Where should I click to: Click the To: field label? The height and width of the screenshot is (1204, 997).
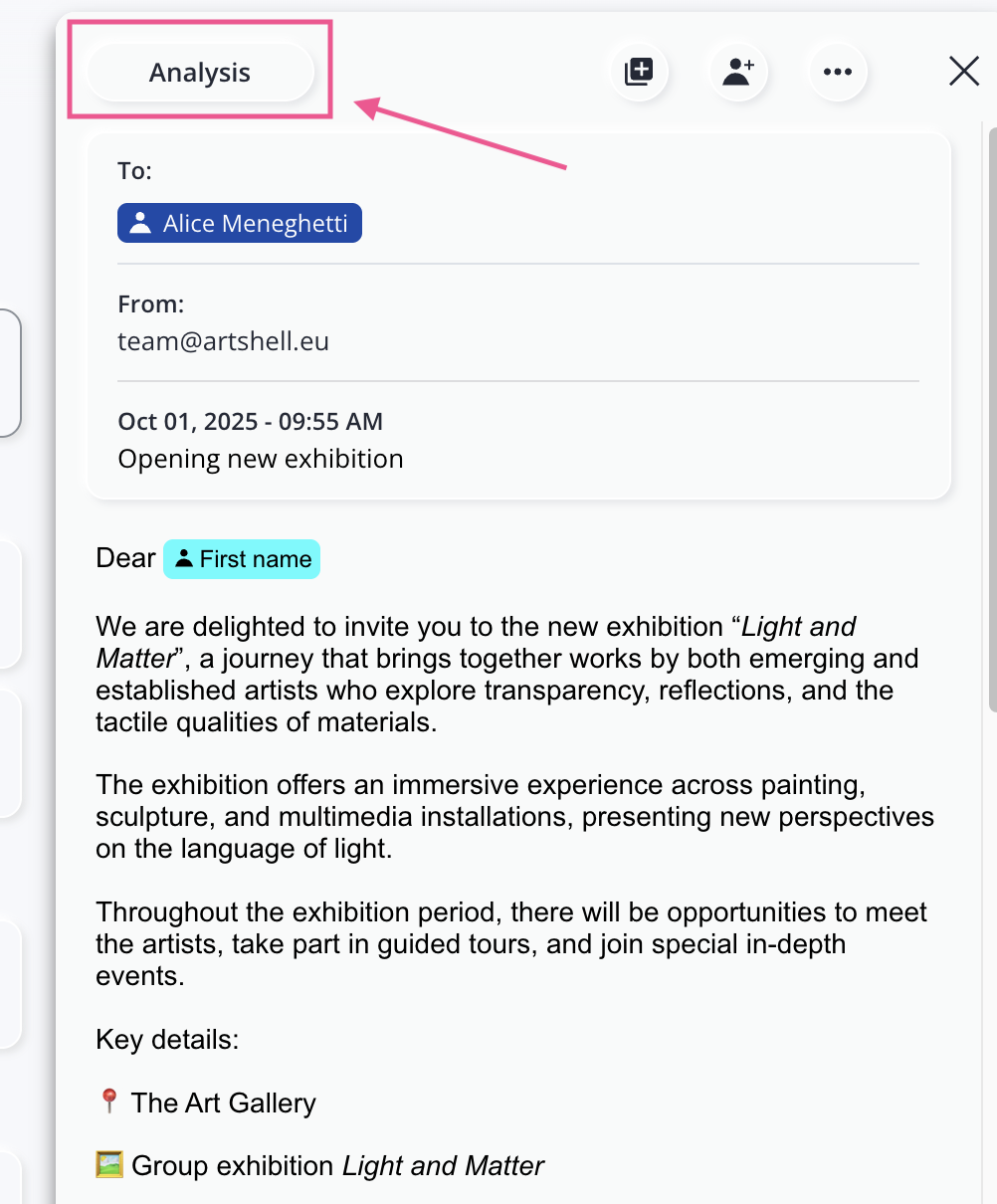134,171
